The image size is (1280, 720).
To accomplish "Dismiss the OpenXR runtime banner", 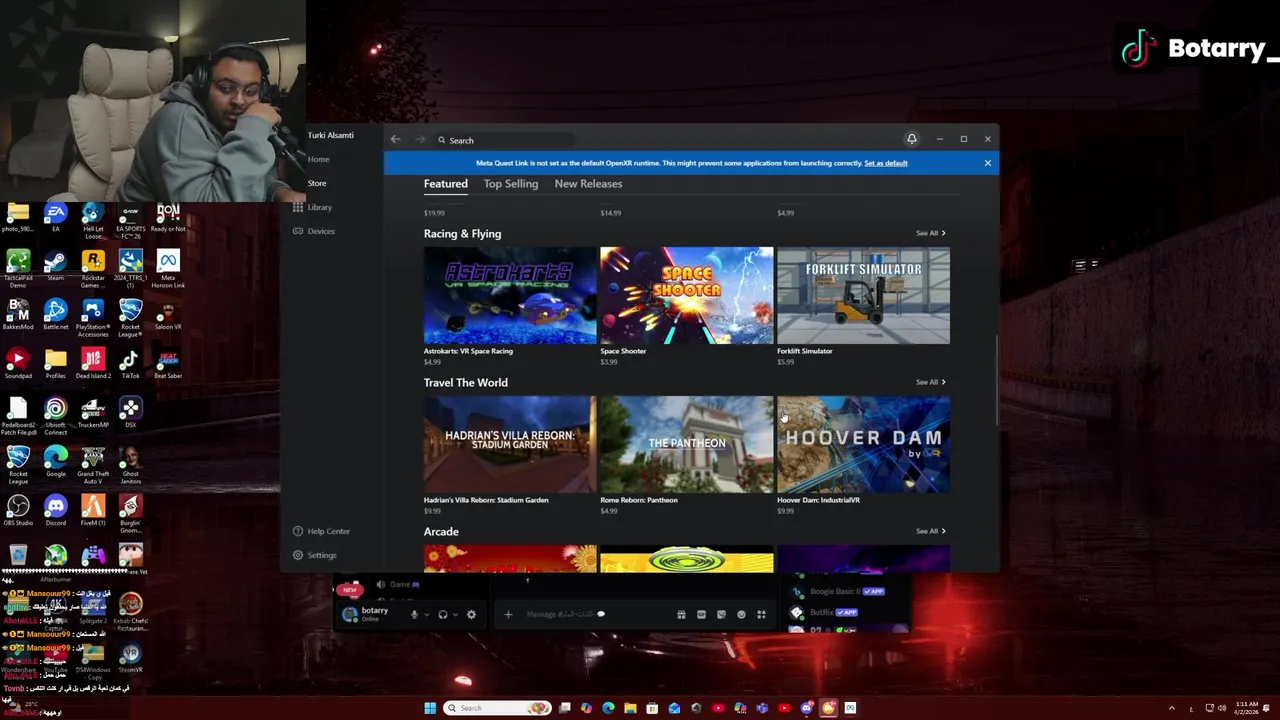I will (x=988, y=163).
